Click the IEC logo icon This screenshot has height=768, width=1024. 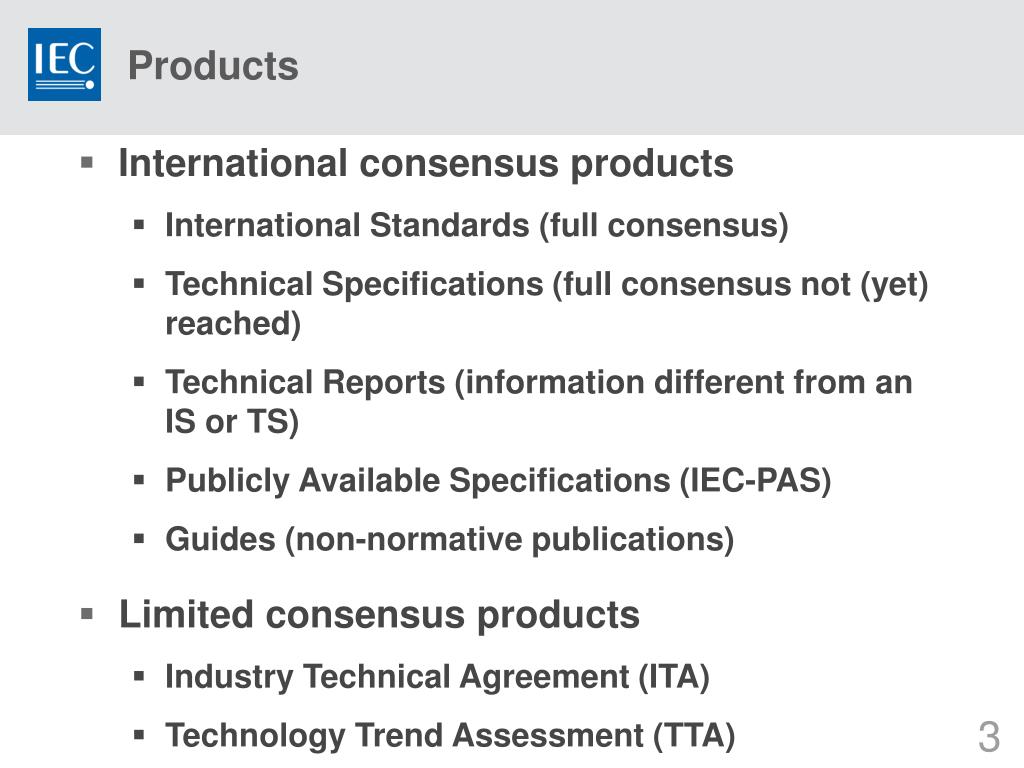point(64,64)
